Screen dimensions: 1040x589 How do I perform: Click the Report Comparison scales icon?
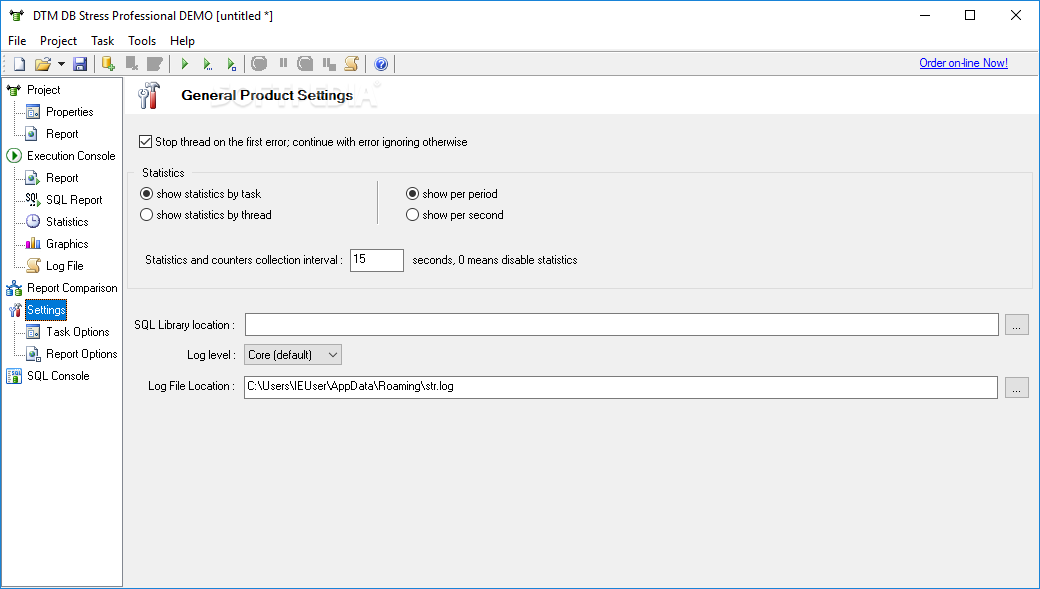[14, 288]
